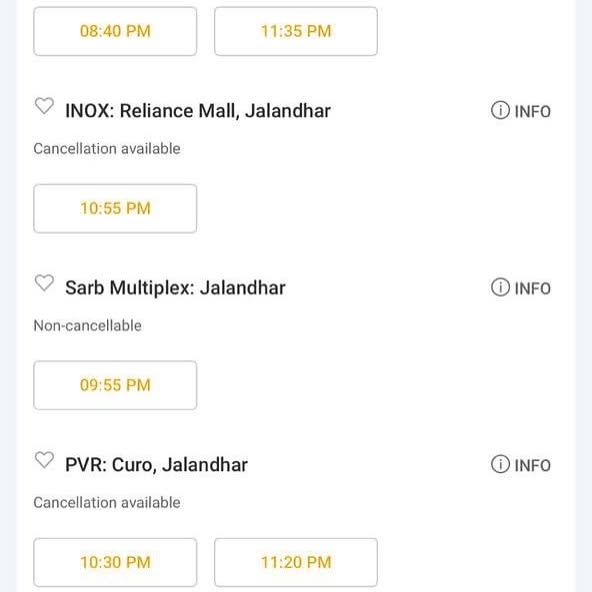
Task: Select the 11:35 PM showtime
Action: pos(296,31)
